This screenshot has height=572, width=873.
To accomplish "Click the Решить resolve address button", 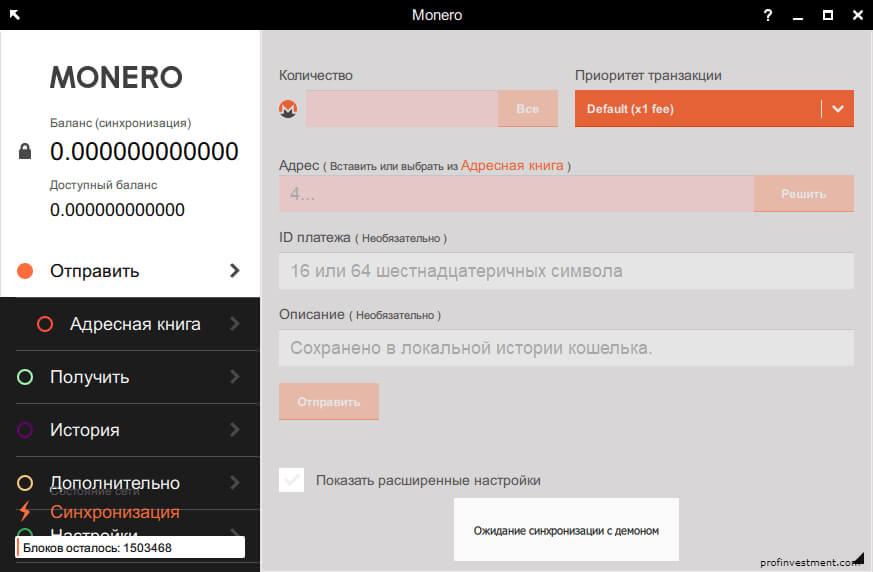I will pos(803,194).
